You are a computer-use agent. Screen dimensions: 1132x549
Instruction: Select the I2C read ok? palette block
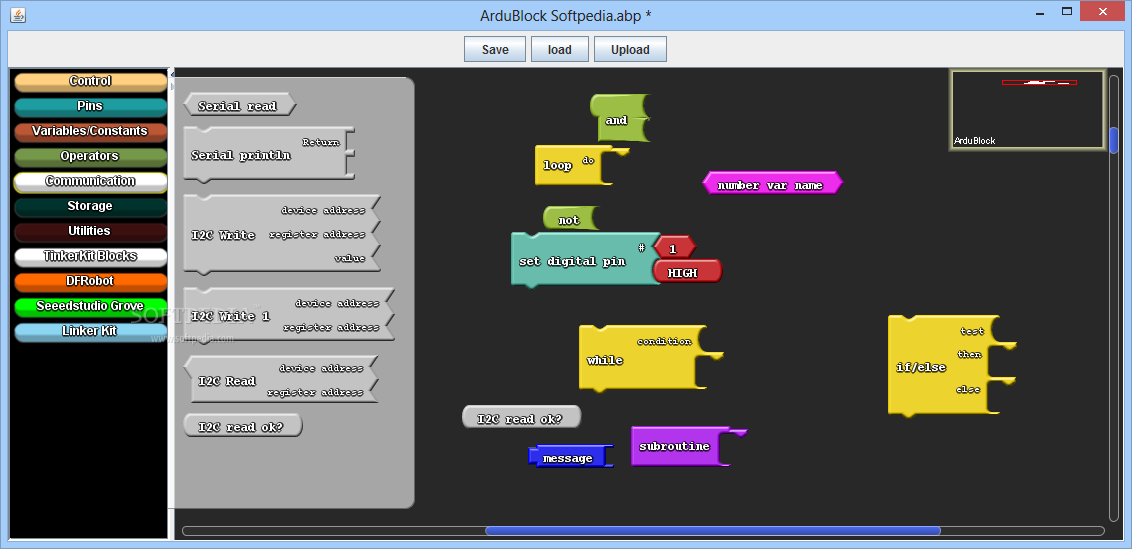pyautogui.click(x=243, y=426)
